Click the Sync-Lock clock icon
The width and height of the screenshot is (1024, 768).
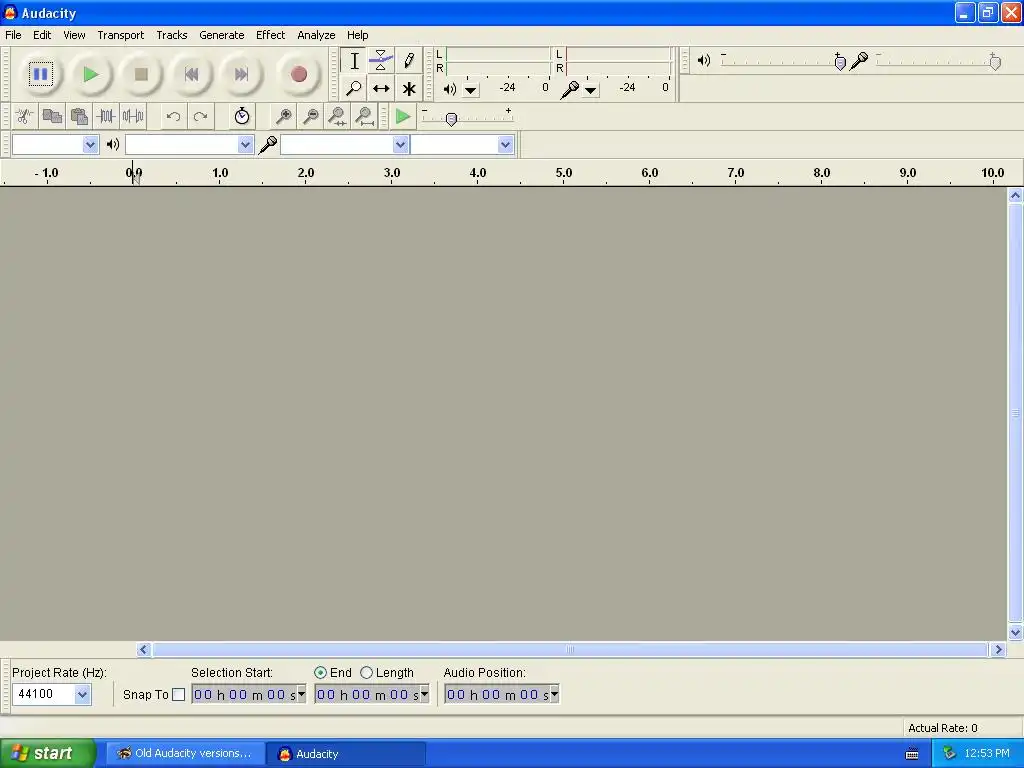tap(242, 117)
